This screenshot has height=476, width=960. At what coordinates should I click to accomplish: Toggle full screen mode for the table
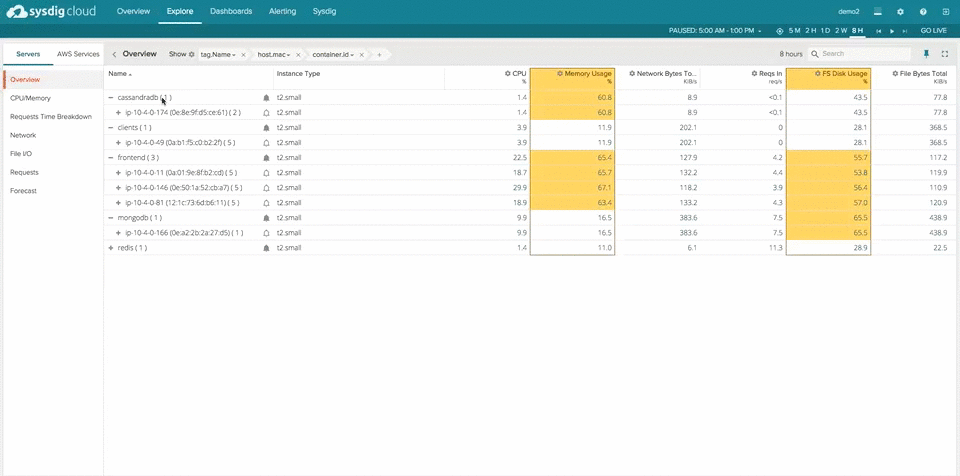pos(945,54)
